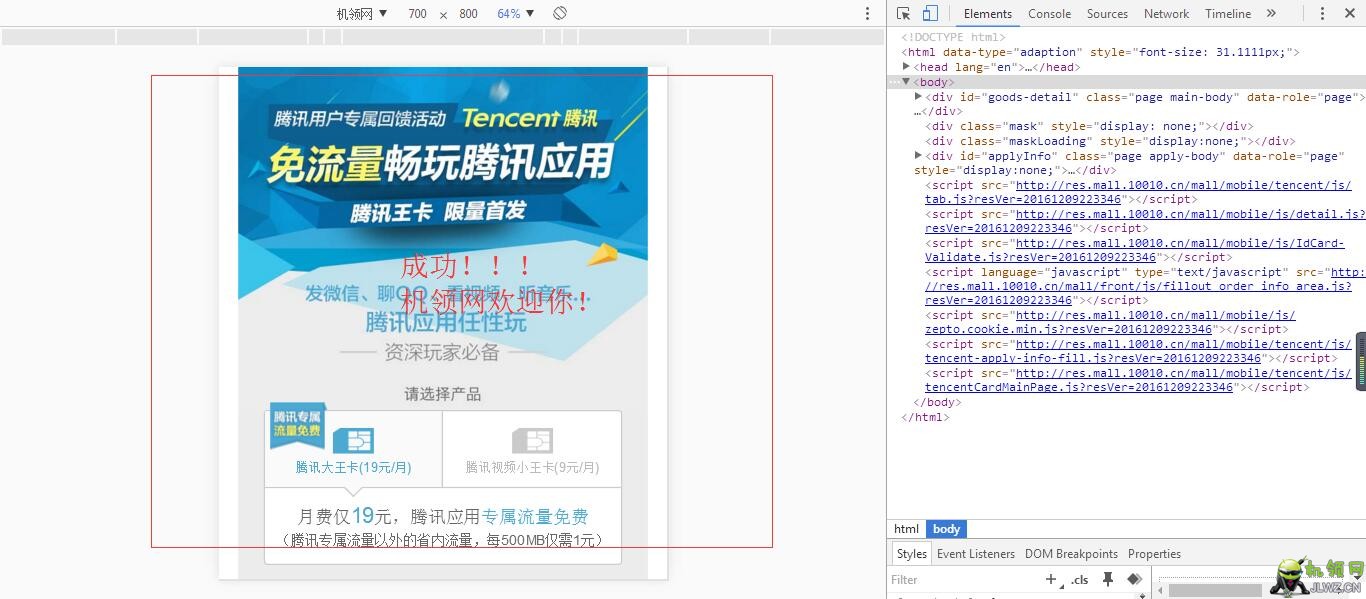Image resolution: width=1366 pixels, height=599 pixels.
Task: Open the Event Listeners sub-tab
Action: point(976,554)
